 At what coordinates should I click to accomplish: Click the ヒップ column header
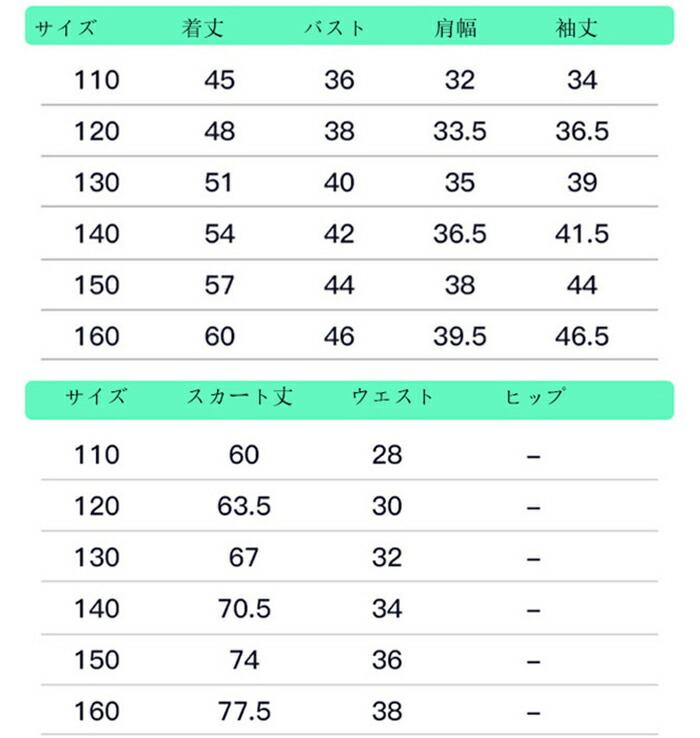point(535,396)
